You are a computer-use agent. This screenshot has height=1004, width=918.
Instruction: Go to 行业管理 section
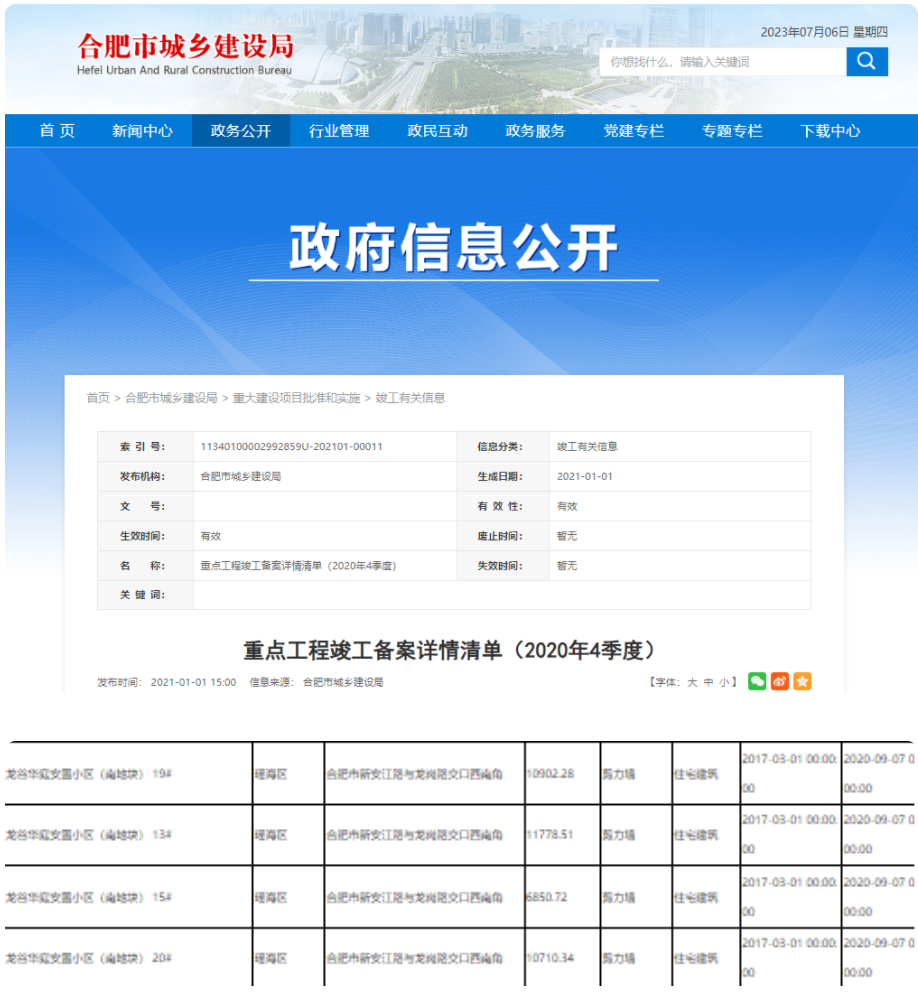coord(339,131)
